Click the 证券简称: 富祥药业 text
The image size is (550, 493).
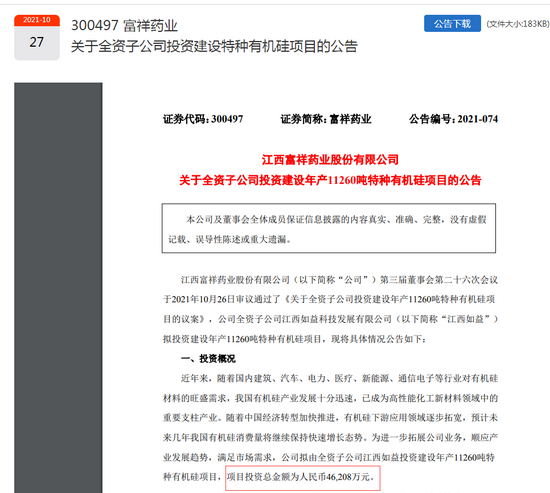pyautogui.click(x=326, y=119)
